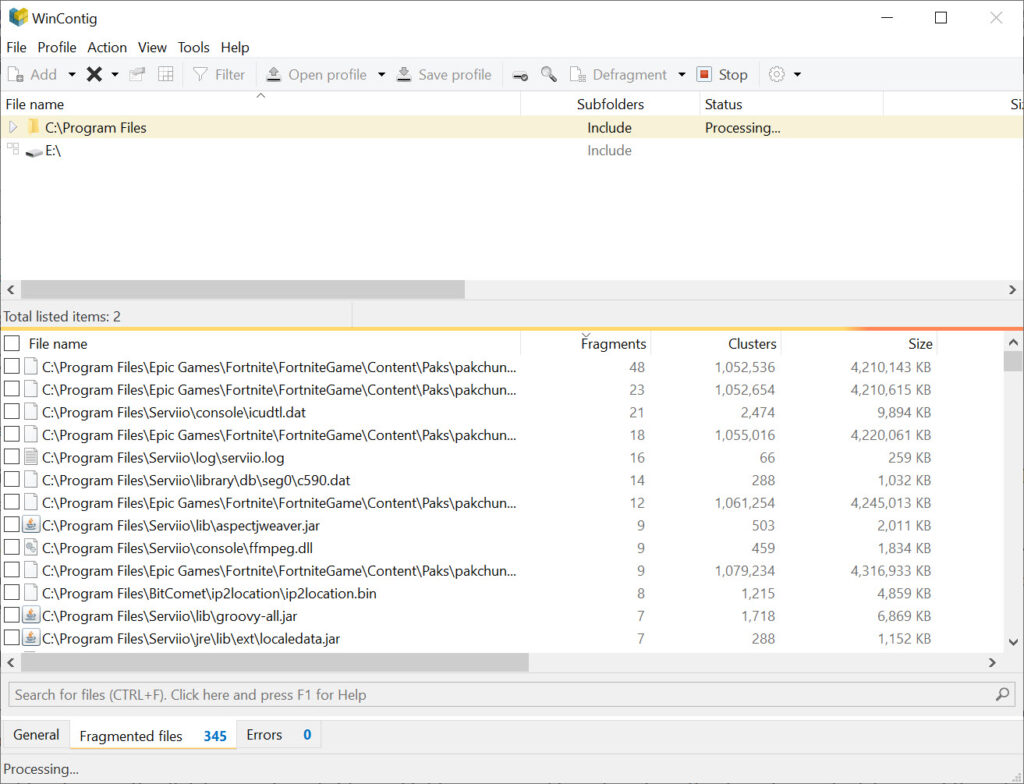This screenshot has height=784, width=1024.
Task: Open the Remove X dropdown arrow
Action: (115, 74)
